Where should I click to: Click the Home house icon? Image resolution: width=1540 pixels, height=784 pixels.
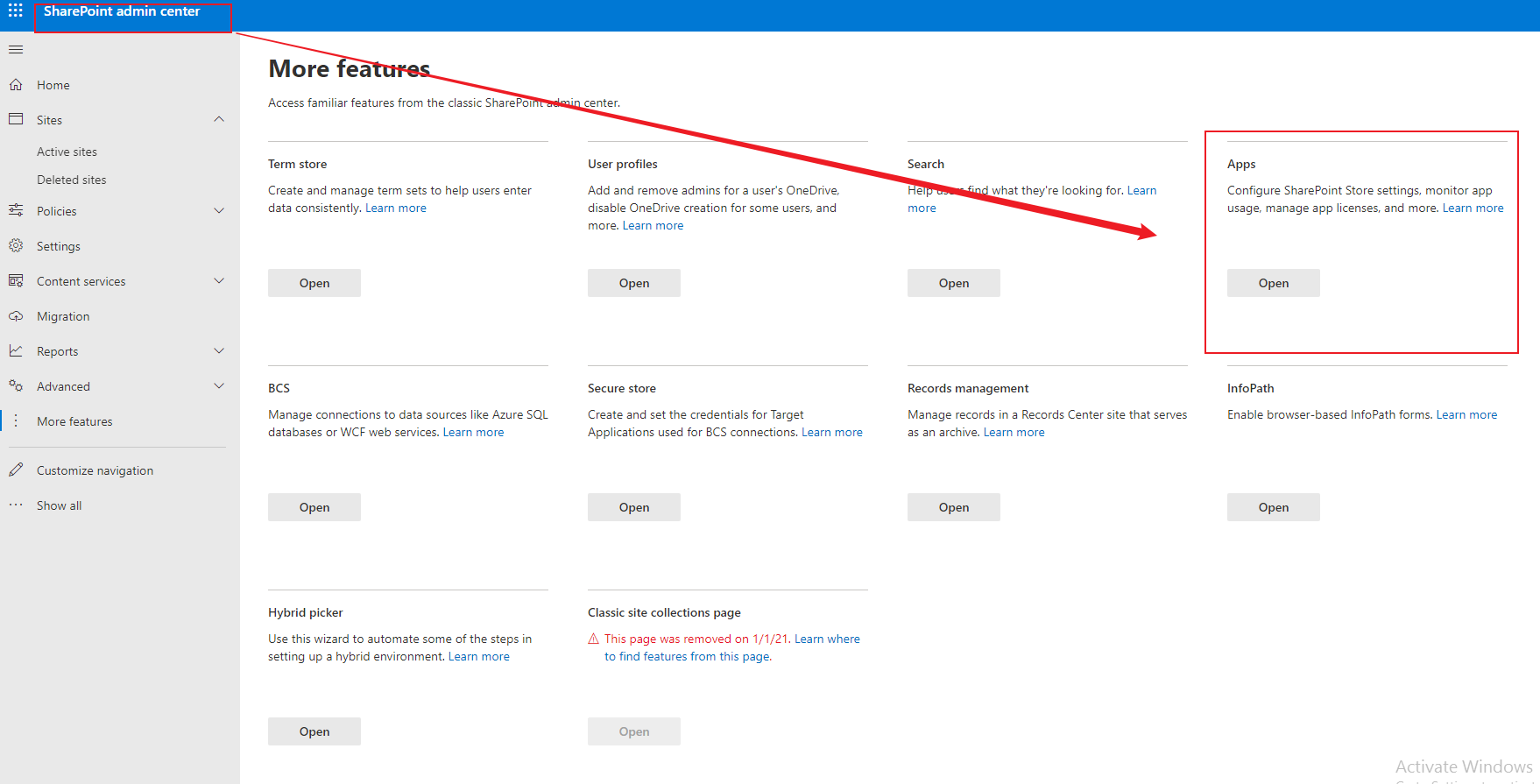[16, 85]
